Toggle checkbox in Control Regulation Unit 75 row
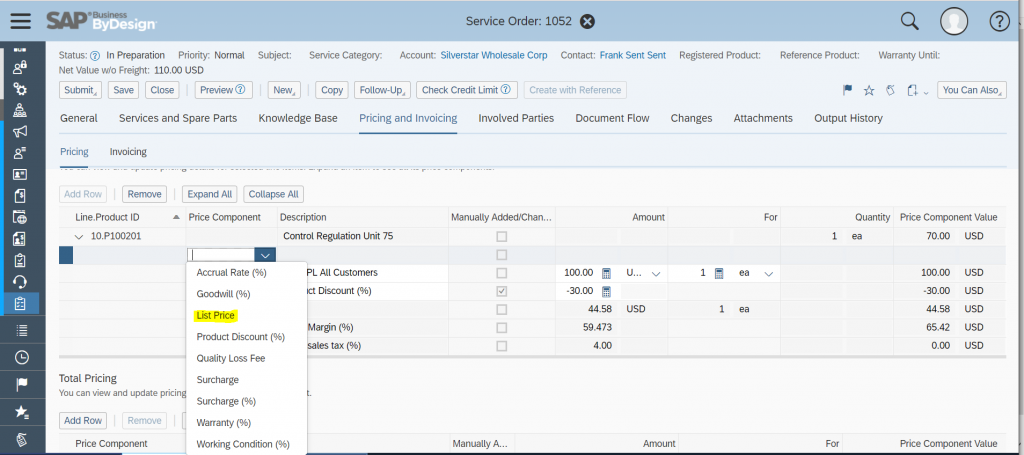This screenshot has height=455, width=1024. click(x=502, y=236)
